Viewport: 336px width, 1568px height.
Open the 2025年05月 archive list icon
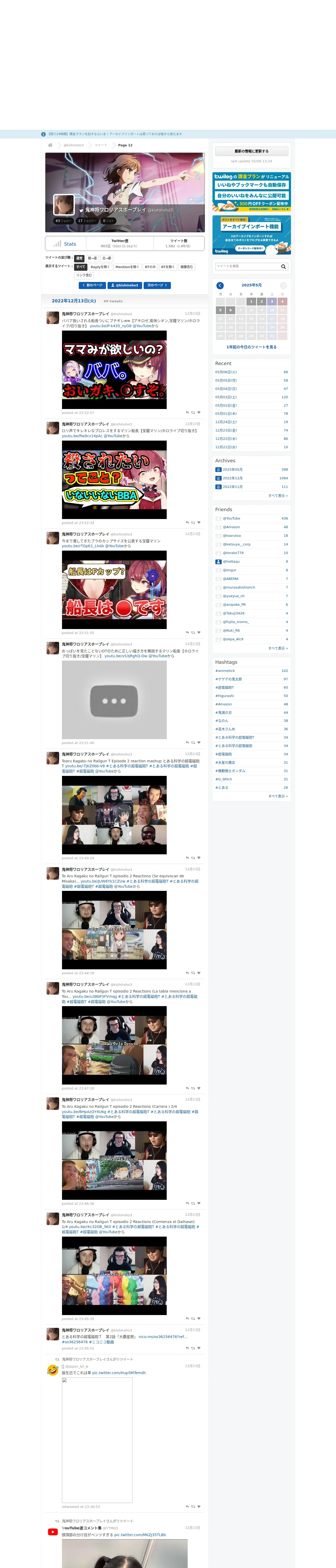[x=218, y=470]
